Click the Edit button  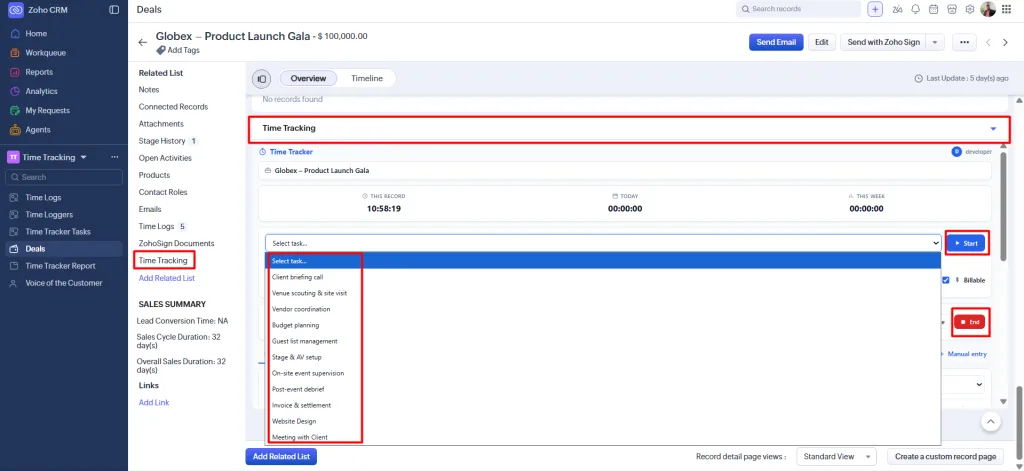click(822, 42)
